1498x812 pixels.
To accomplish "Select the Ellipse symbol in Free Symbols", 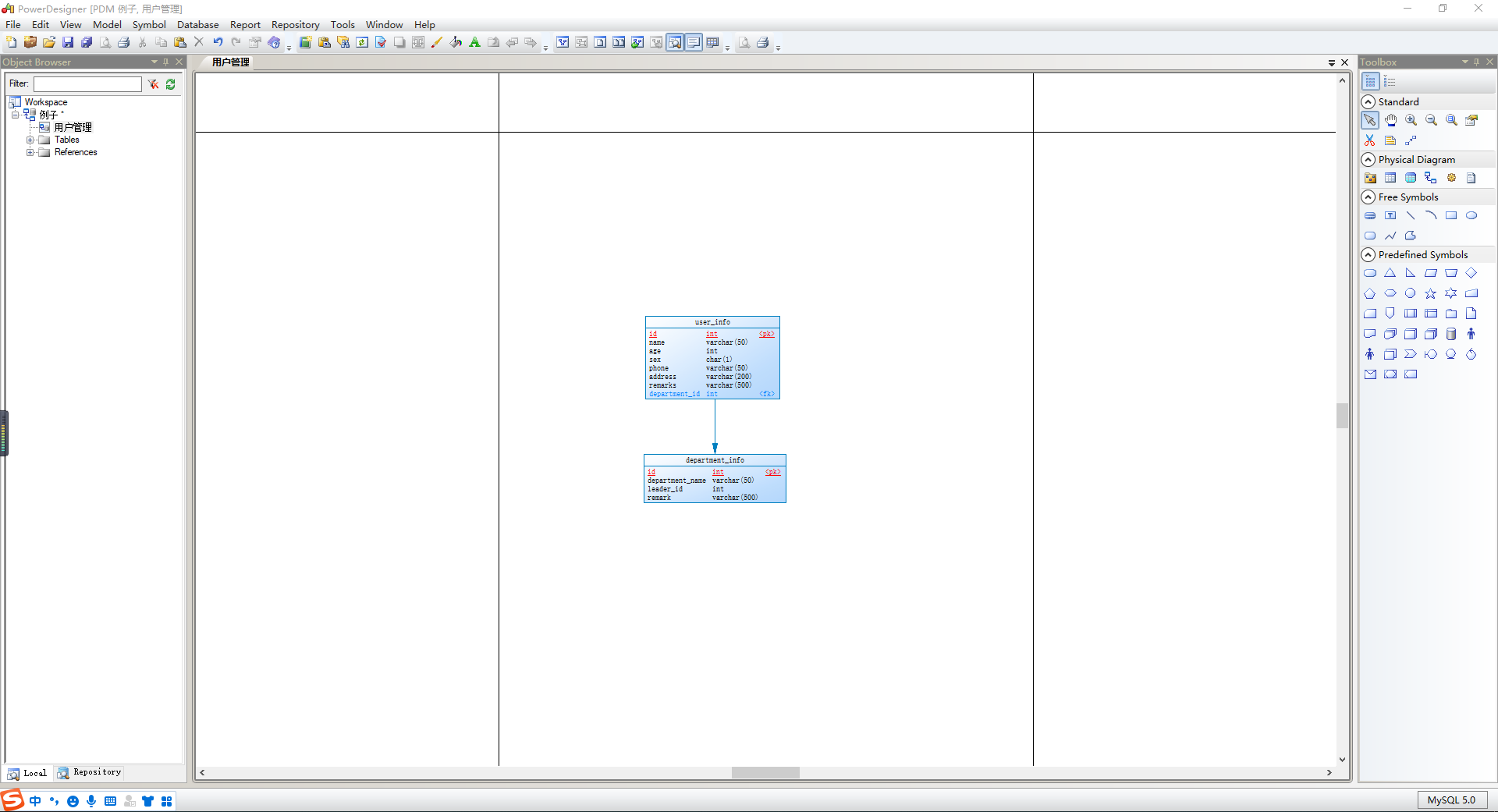I will [1471, 215].
